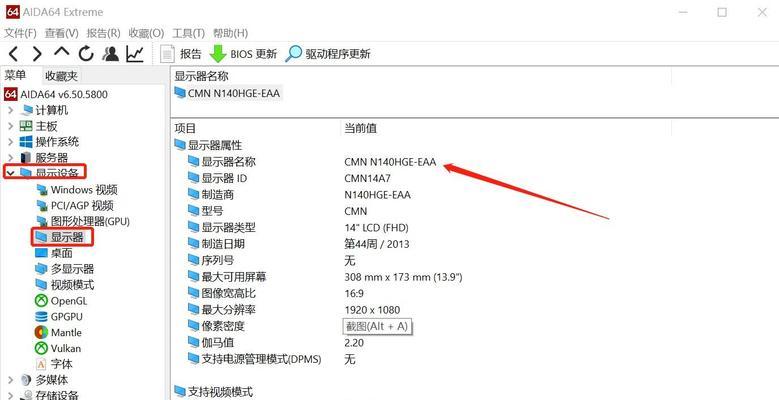Open the 帮助(H) menu

(x=231, y=33)
